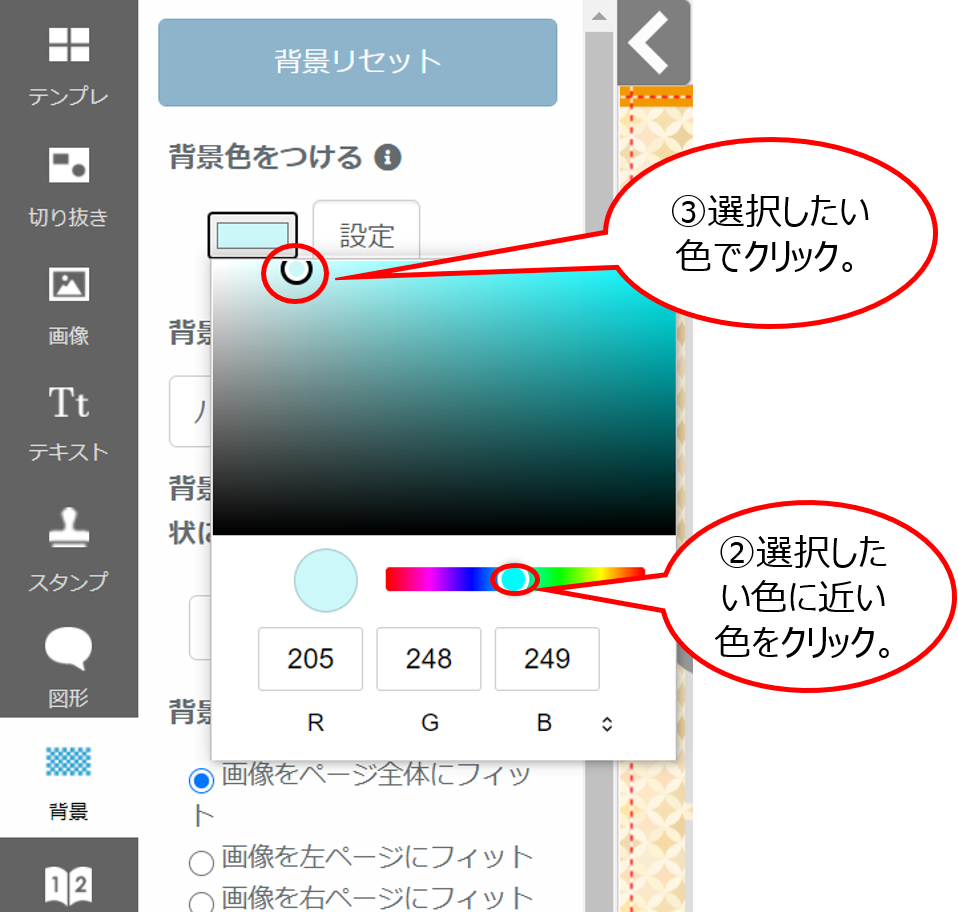Click the 背景リセット button

tap(357, 62)
